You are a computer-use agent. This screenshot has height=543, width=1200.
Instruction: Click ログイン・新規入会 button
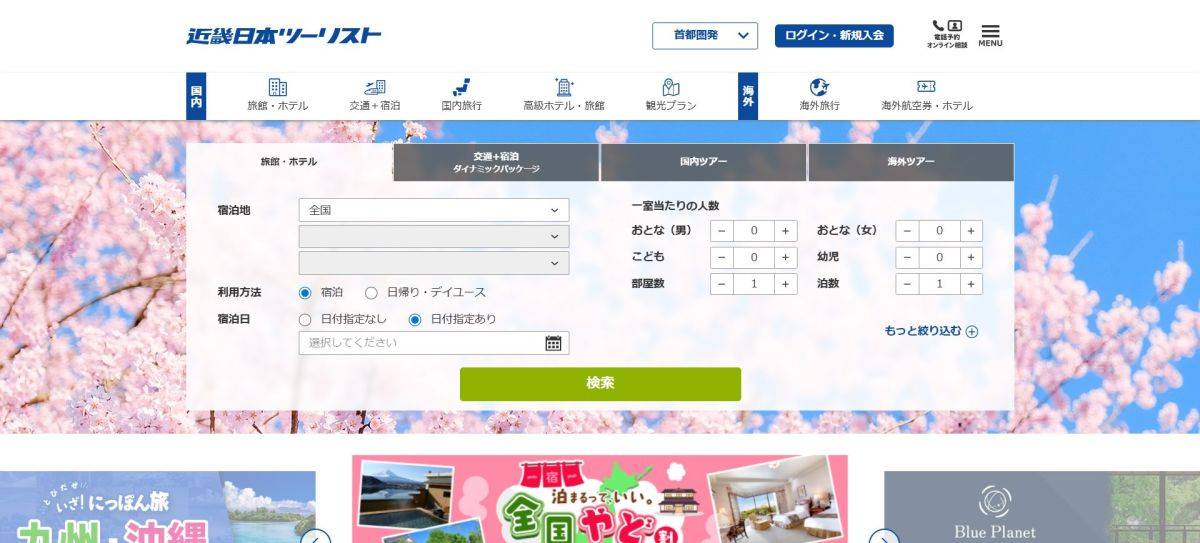[x=834, y=36]
